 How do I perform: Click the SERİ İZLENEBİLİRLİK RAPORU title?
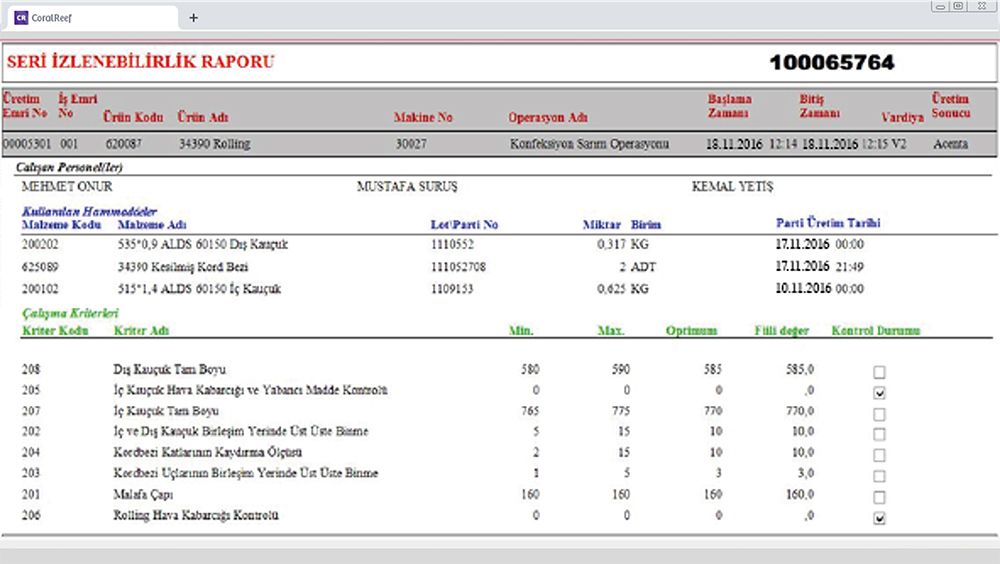tap(140, 63)
